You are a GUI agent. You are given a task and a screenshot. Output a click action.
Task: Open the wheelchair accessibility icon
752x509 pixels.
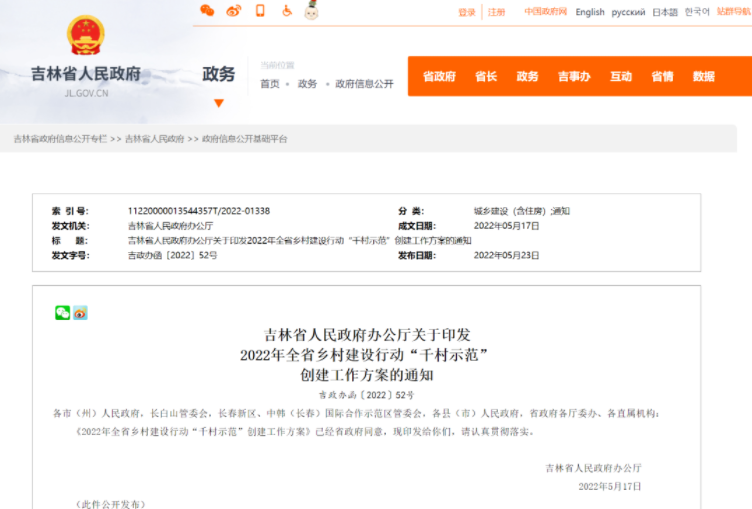click(x=286, y=11)
